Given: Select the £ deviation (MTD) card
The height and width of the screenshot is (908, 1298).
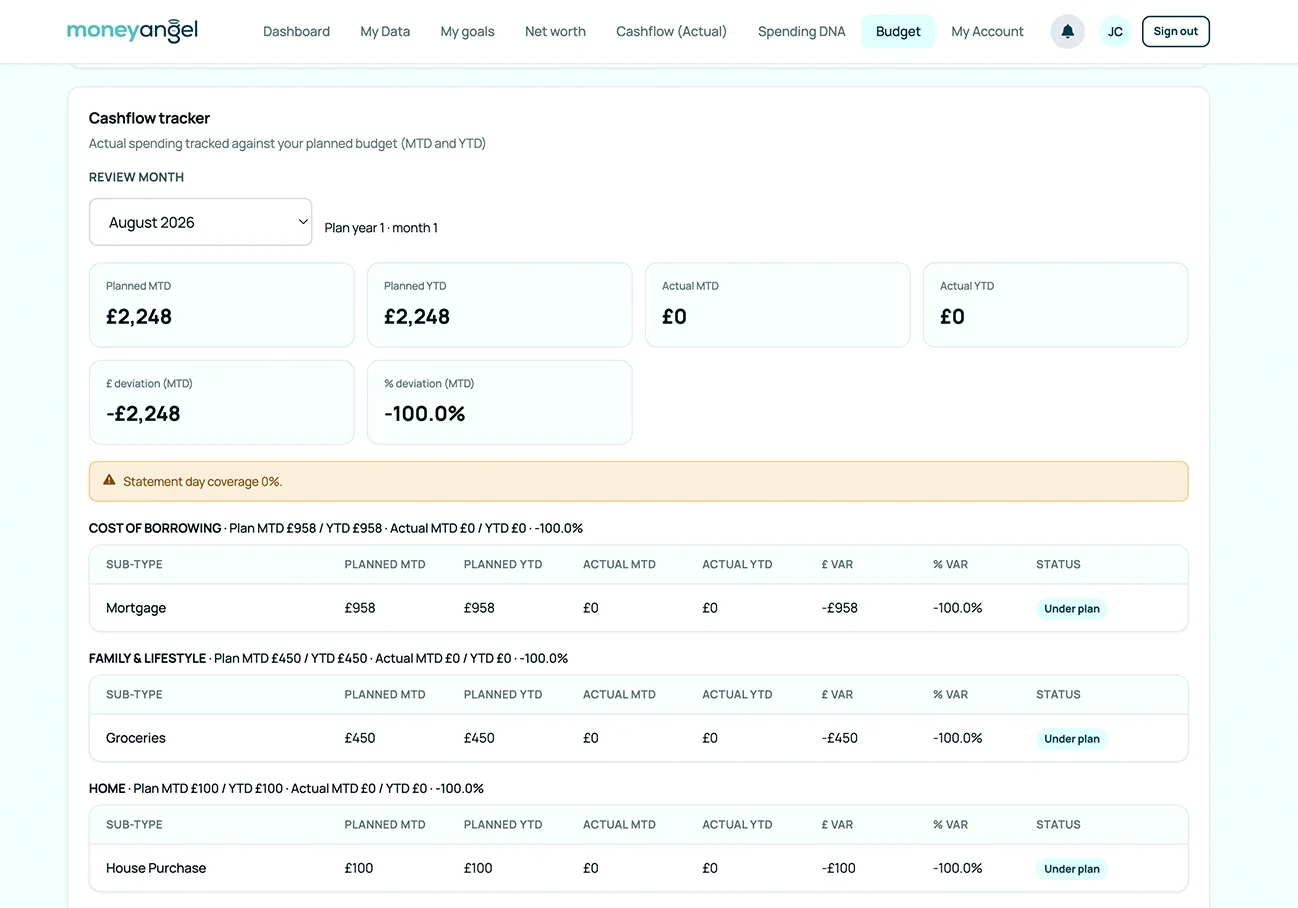Looking at the screenshot, I should (222, 402).
